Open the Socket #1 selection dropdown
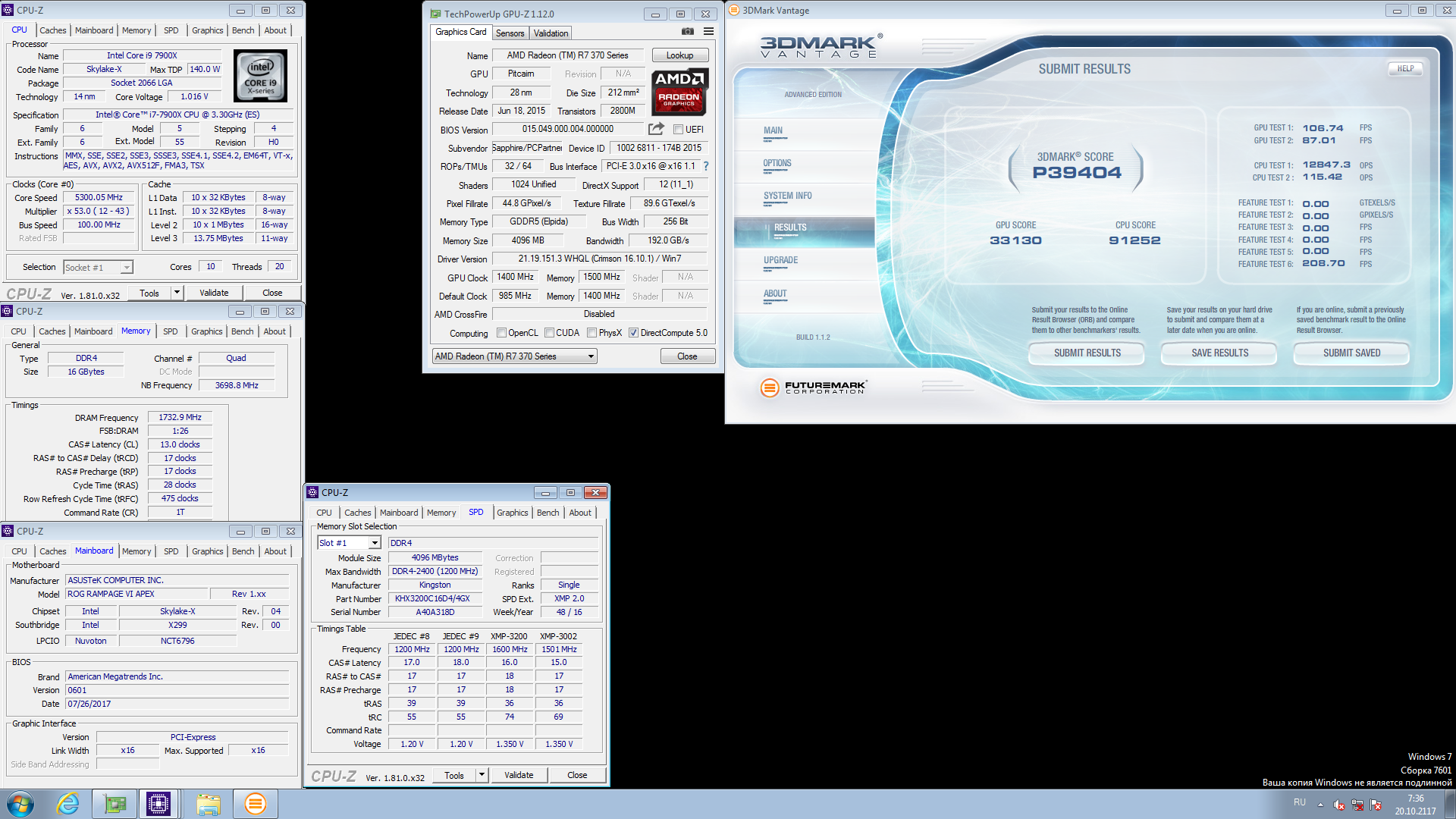Image resolution: width=1456 pixels, height=819 pixels. [x=98, y=268]
